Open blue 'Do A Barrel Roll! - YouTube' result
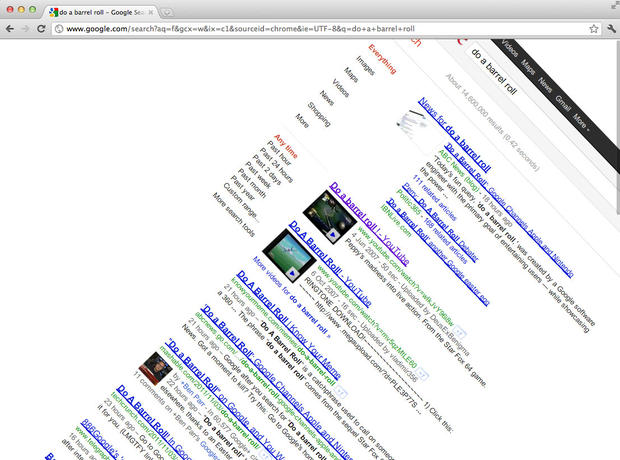The image size is (620, 460). click(x=330, y=263)
